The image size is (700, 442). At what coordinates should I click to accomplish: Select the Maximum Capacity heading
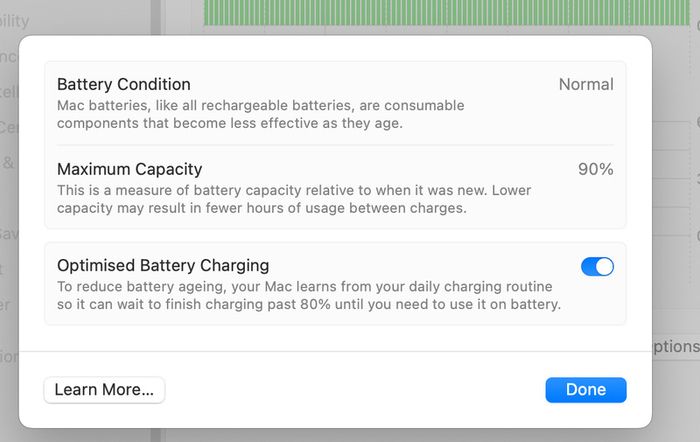[x=129, y=169]
